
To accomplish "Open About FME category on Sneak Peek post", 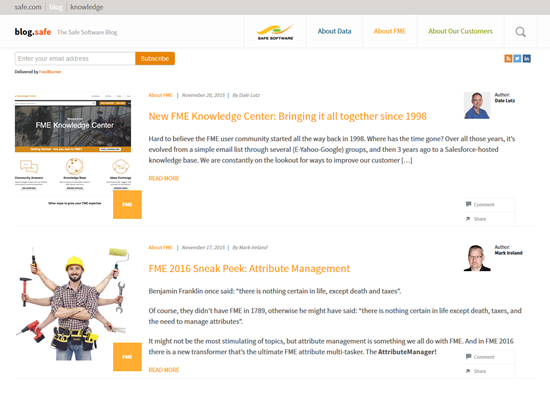I will click(160, 247).
